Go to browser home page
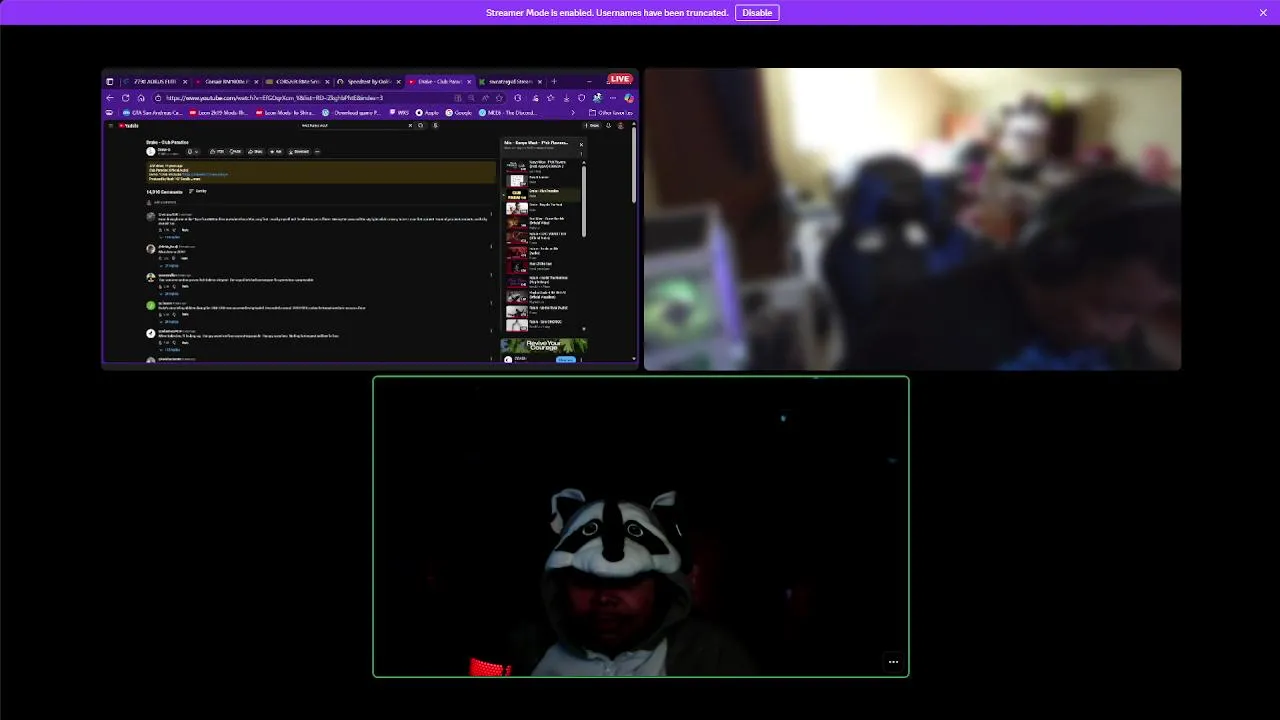 pos(141,98)
